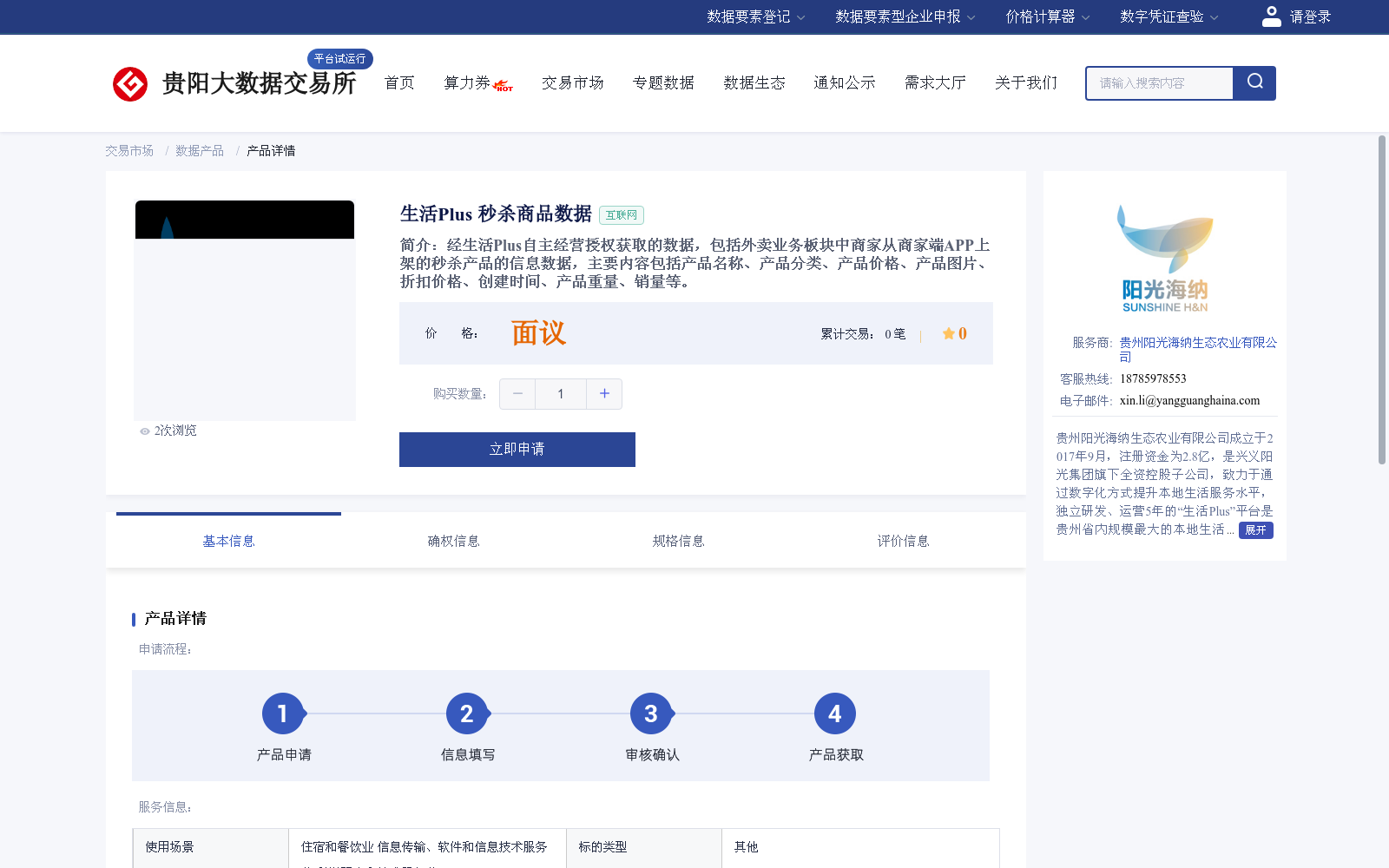Expand the 数据要素登记 dropdown
This screenshot has height=868, width=1389.
(x=756, y=16)
